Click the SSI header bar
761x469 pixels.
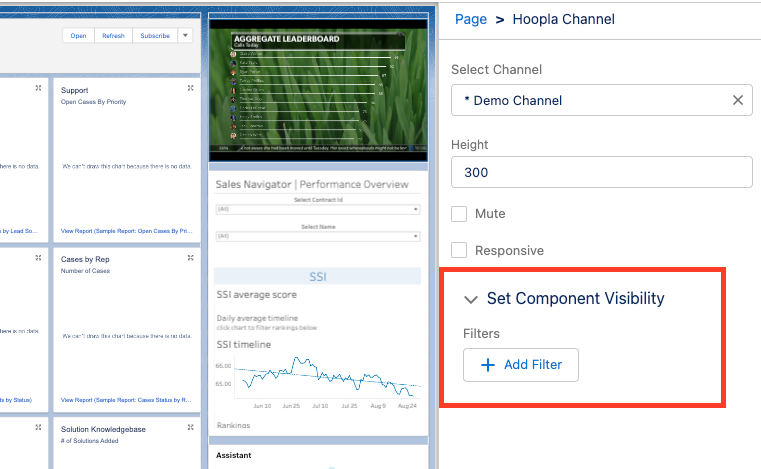(x=317, y=276)
